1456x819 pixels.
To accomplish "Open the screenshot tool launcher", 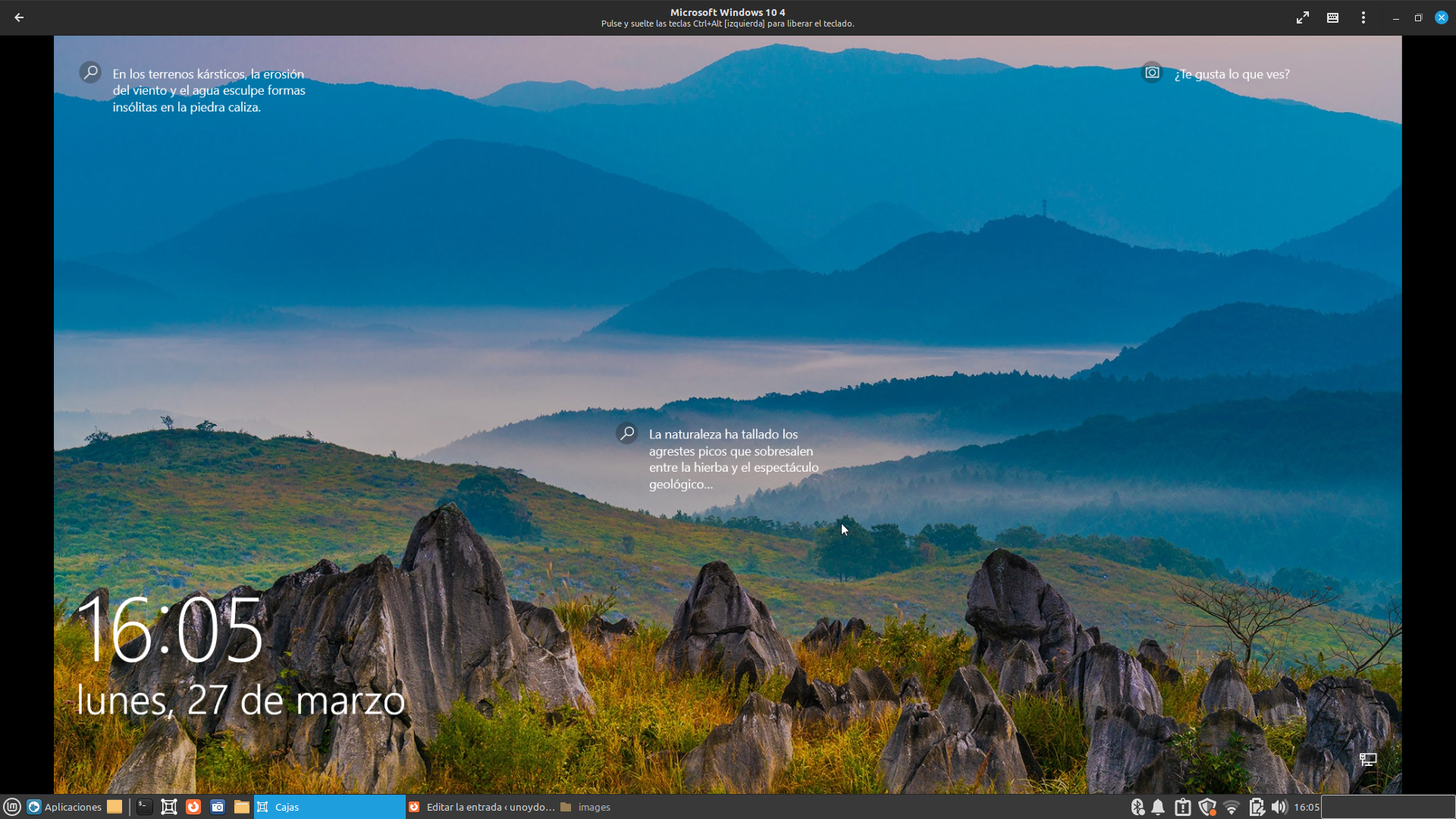I will pos(218,807).
